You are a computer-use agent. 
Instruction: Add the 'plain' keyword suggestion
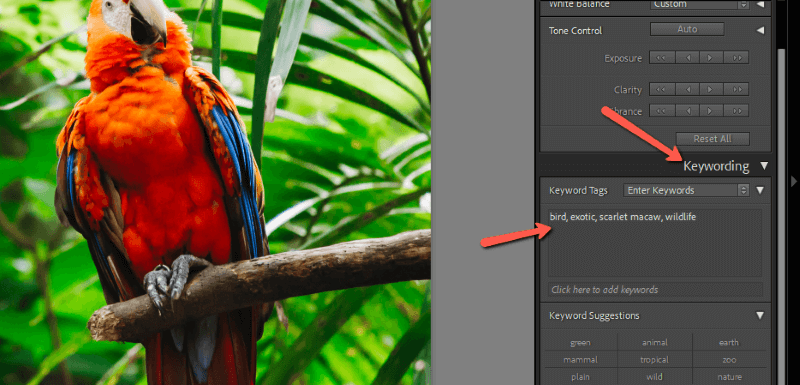(581, 377)
